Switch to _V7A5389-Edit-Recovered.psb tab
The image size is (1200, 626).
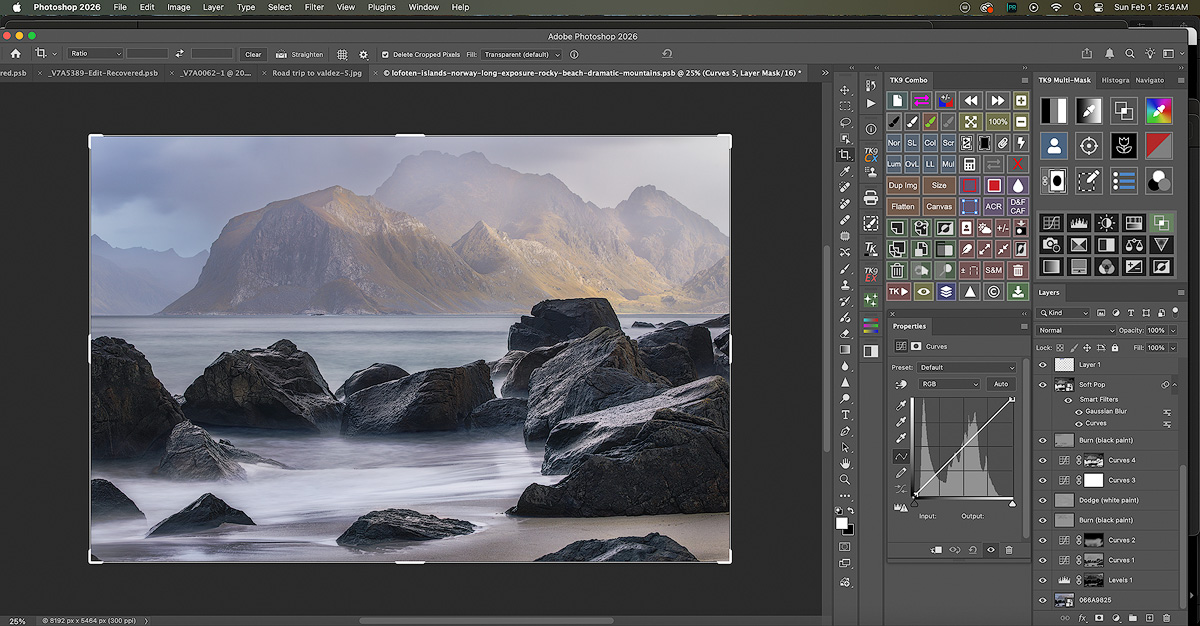[103, 73]
